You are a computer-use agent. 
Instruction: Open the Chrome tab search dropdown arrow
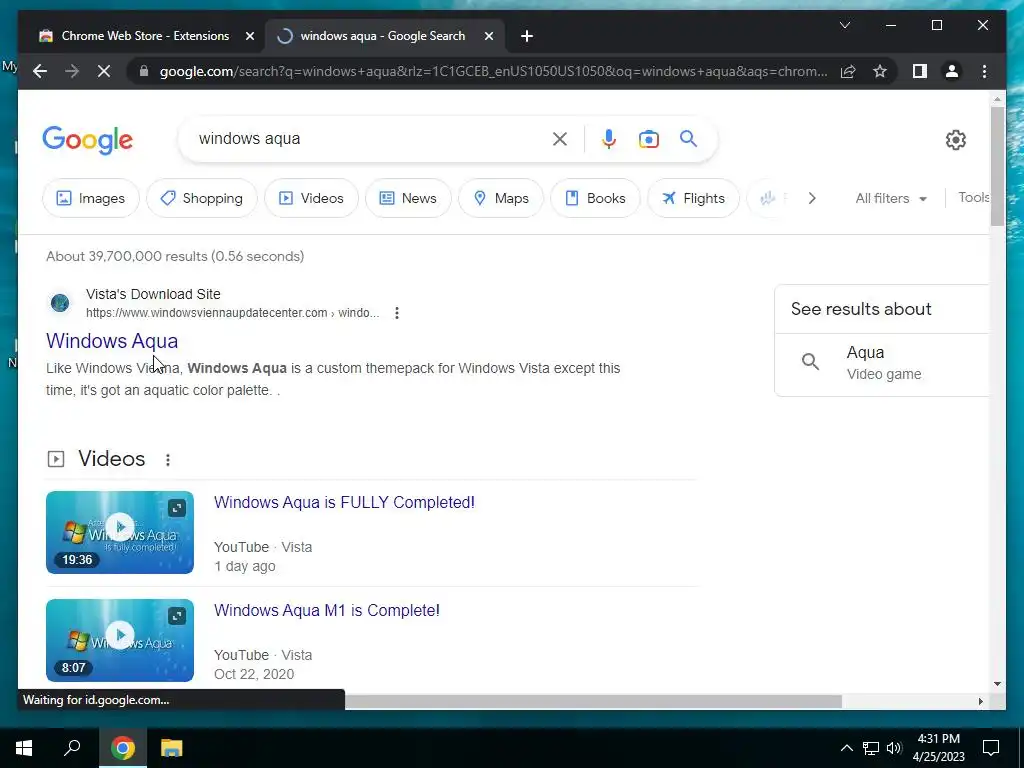pos(844,25)
